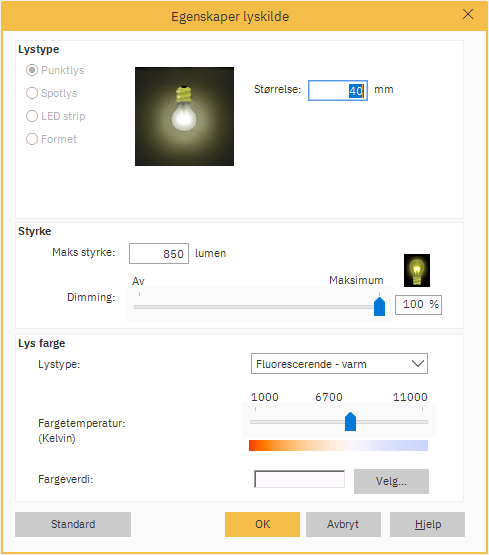Open help with Hjelp button
This screenshot has height=555, width=489.
click(427, 524)
